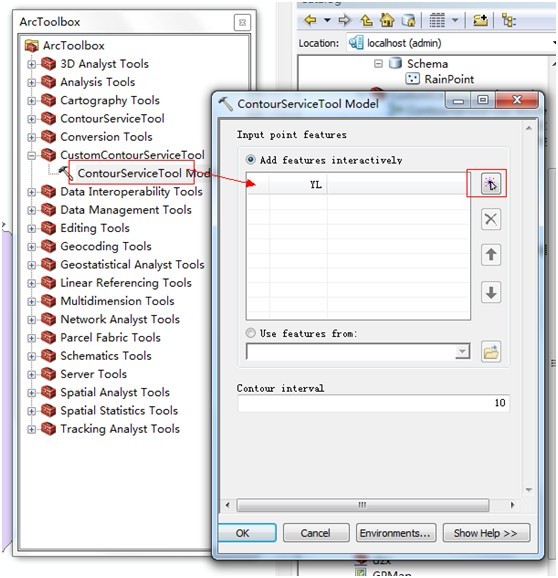The image size is (558, 578).
Task: Select Linear Referencing Tools item
Action: click(x=126, y=283)
